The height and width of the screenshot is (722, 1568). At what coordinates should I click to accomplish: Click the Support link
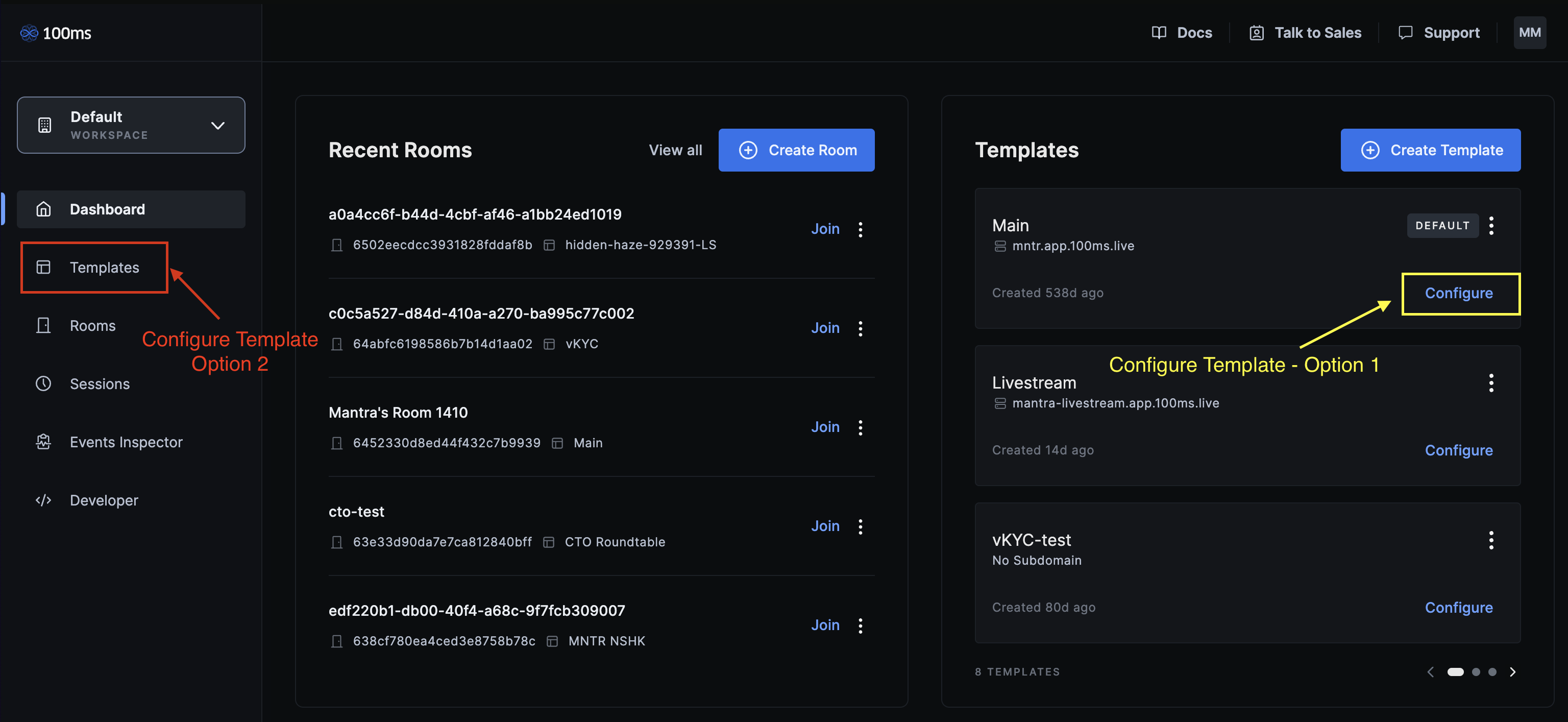click(x=1439, y=33)
